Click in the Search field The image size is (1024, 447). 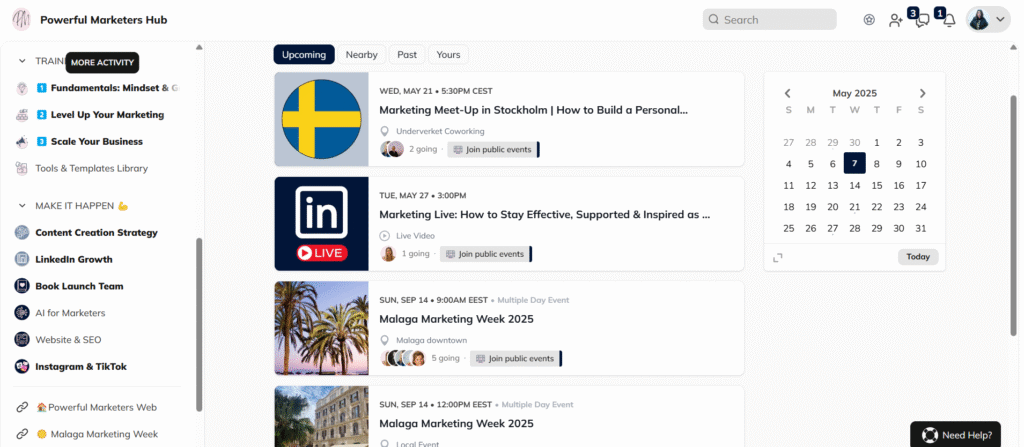[769, 20]
